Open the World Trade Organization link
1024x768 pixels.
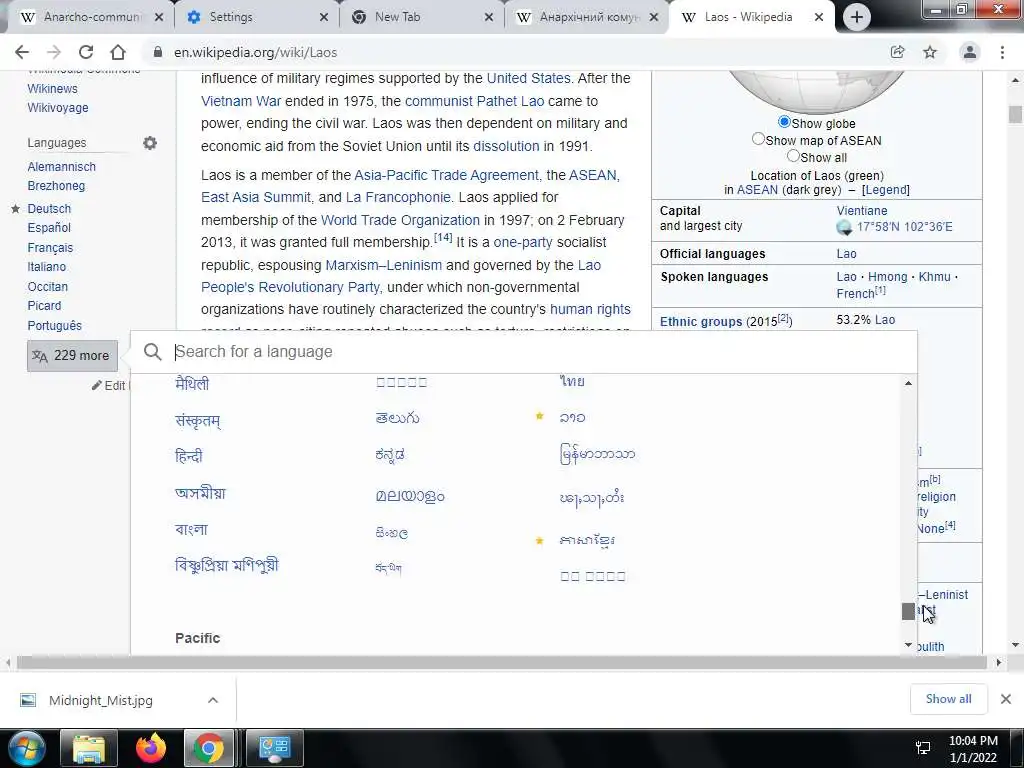[x=400, y=220]
